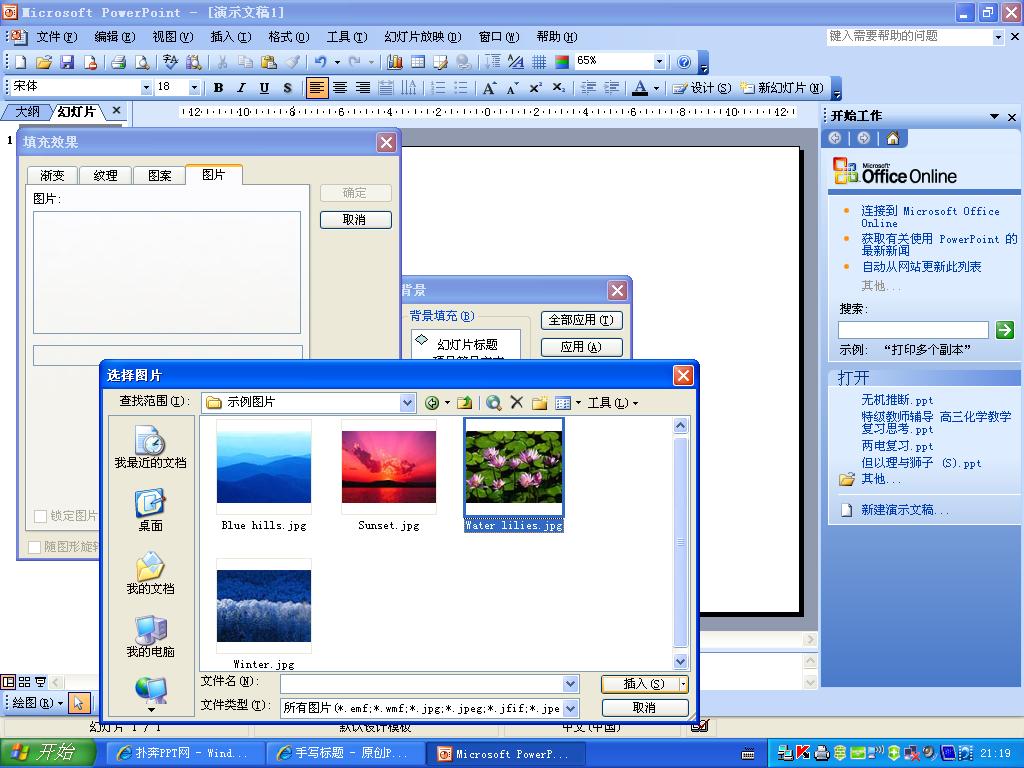Click Search the Web icon in dialog

[x=494, y=403]
